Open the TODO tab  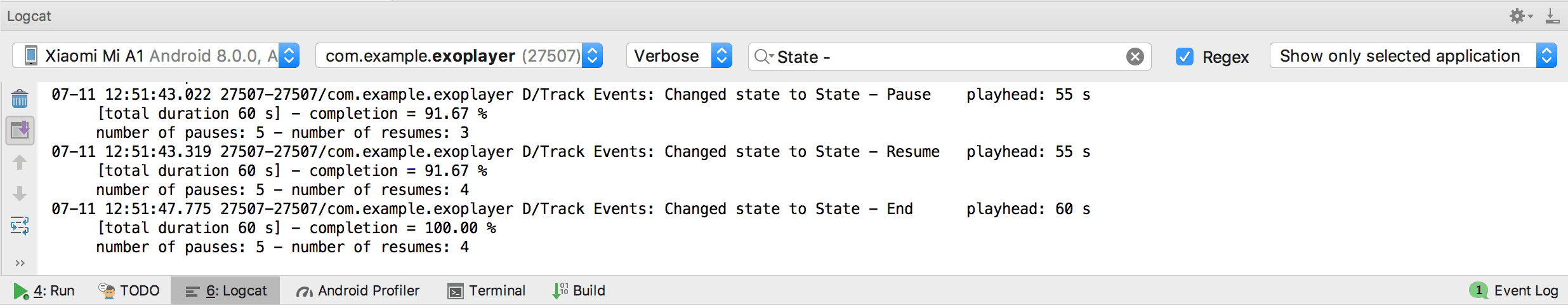pos(129,290)
